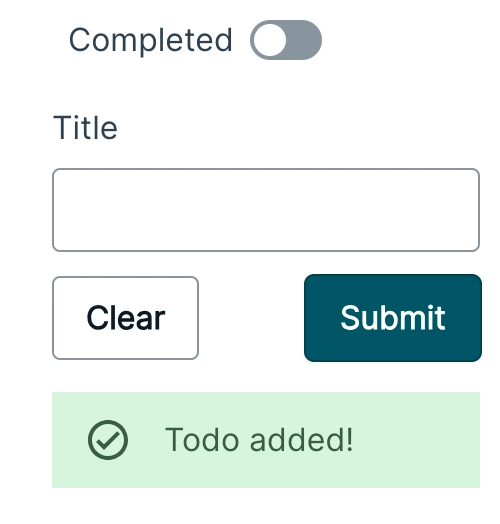500x524 pixels.
Task: Hit the white Clear button
Action: click(125, 318)
